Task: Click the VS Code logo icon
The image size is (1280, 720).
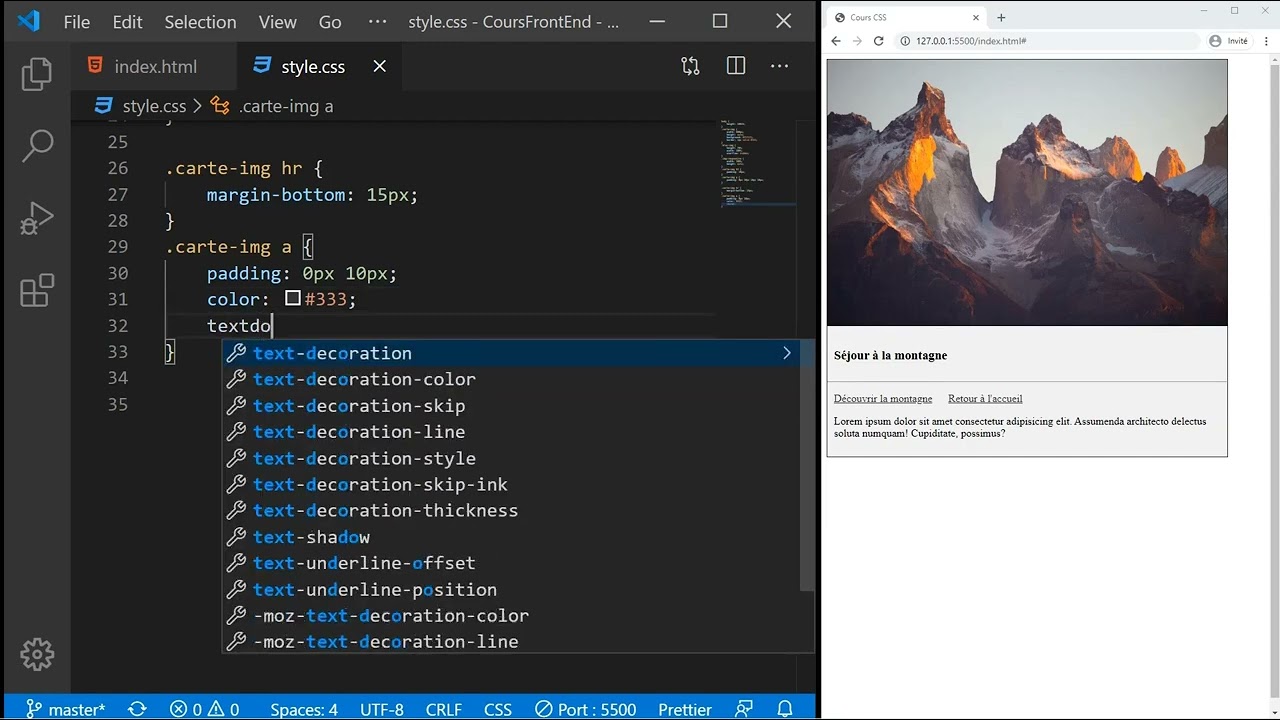Action: [29, 21]
